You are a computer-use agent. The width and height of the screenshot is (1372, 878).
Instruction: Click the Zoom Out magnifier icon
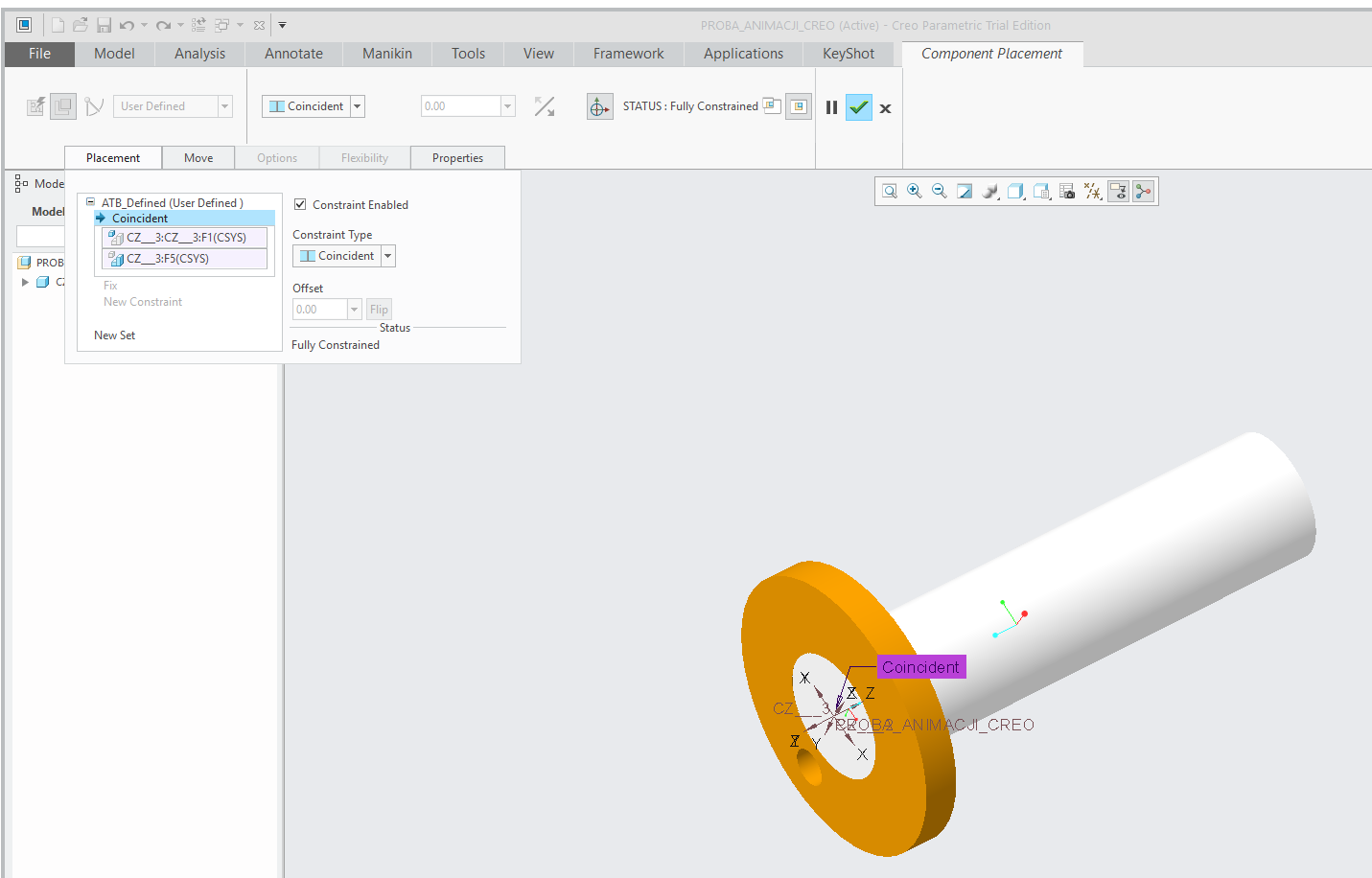[940, 192]
